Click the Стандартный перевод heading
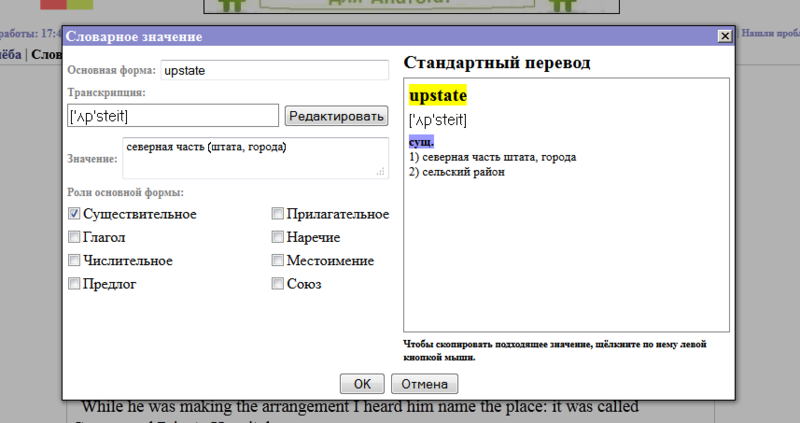The height and width of the screenshot is (423, 800). point(497,62)
